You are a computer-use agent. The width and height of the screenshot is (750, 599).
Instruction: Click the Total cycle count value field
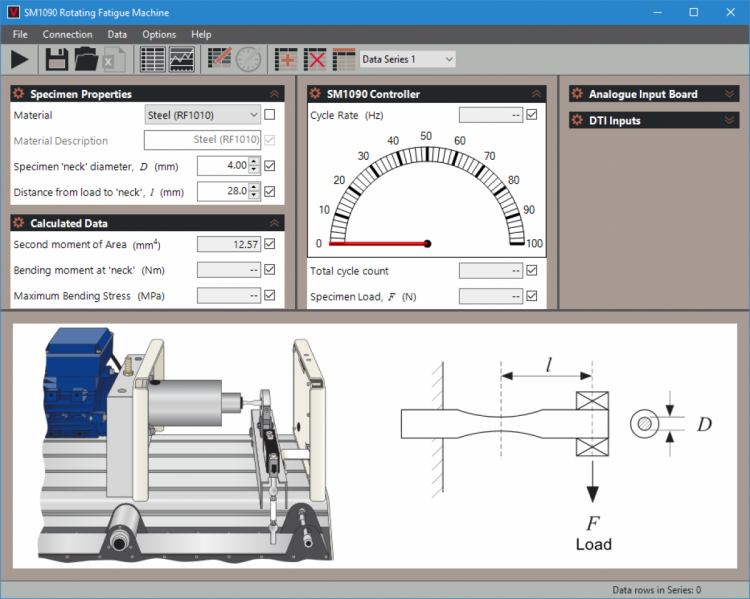click(491, 271)
